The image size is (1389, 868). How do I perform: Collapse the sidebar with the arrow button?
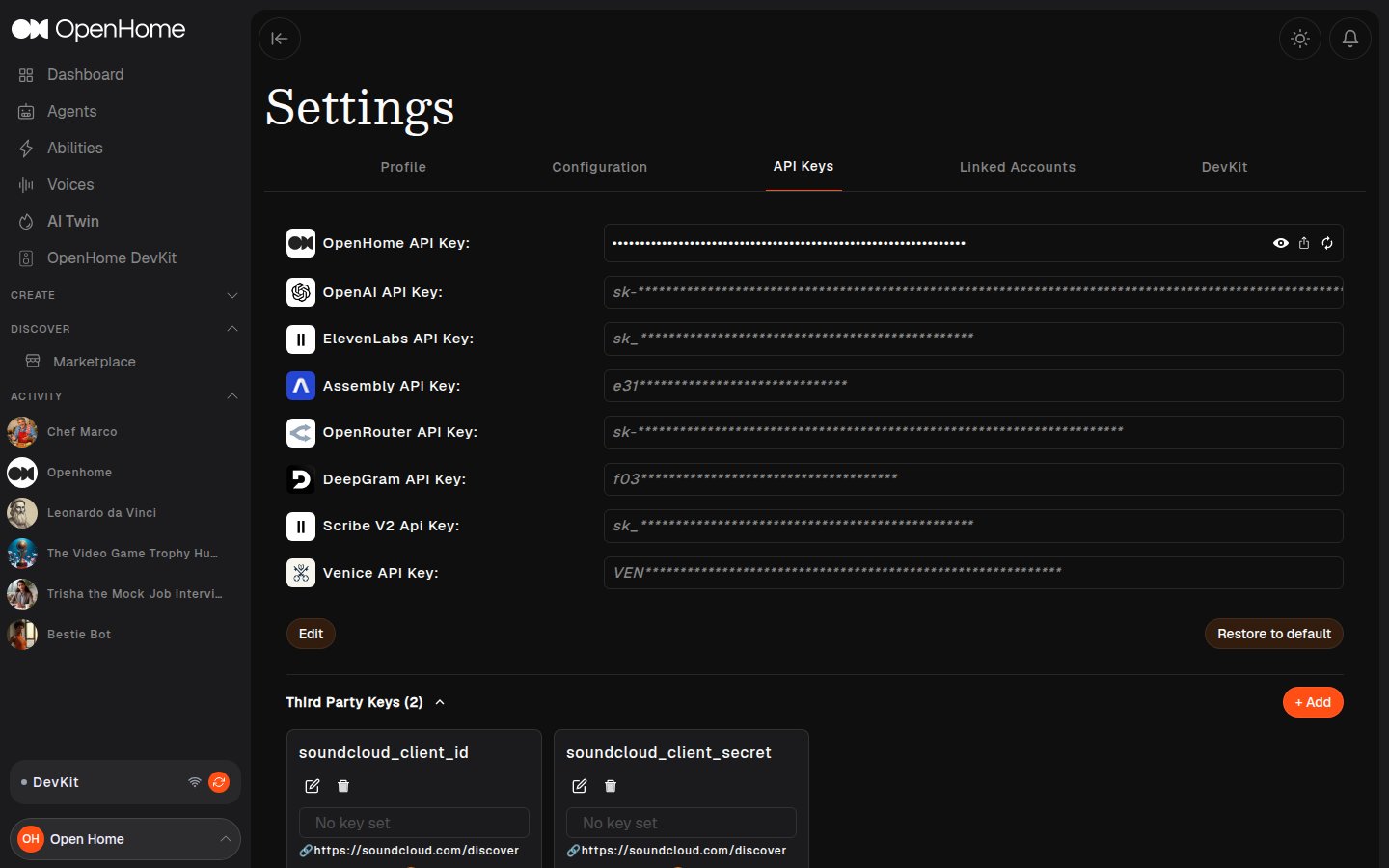(280, 39)
